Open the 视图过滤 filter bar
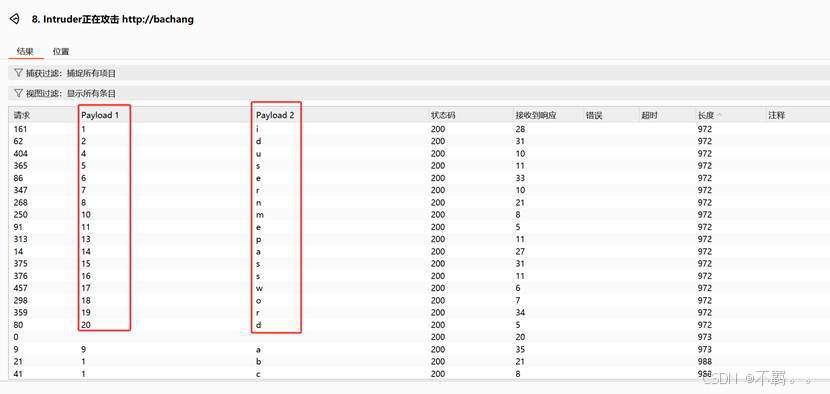This screenshot has width=830, height=394. (419, 93)
